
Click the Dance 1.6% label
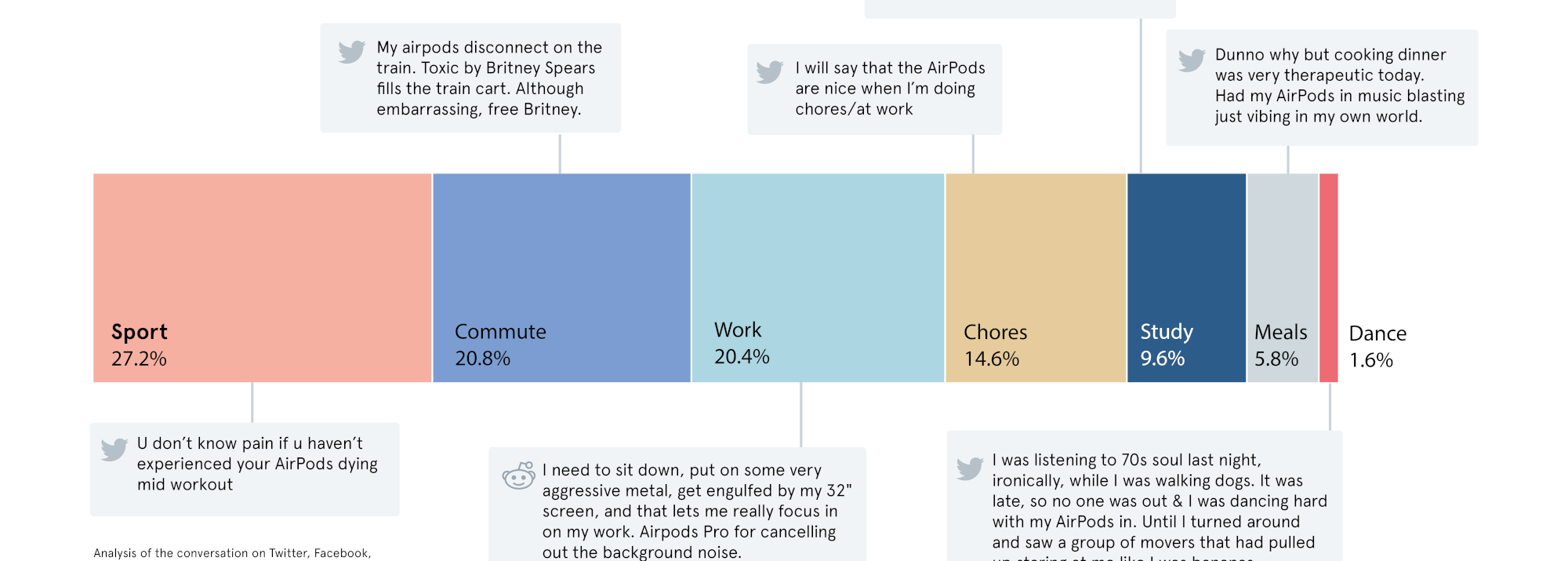pos(1377,347)
